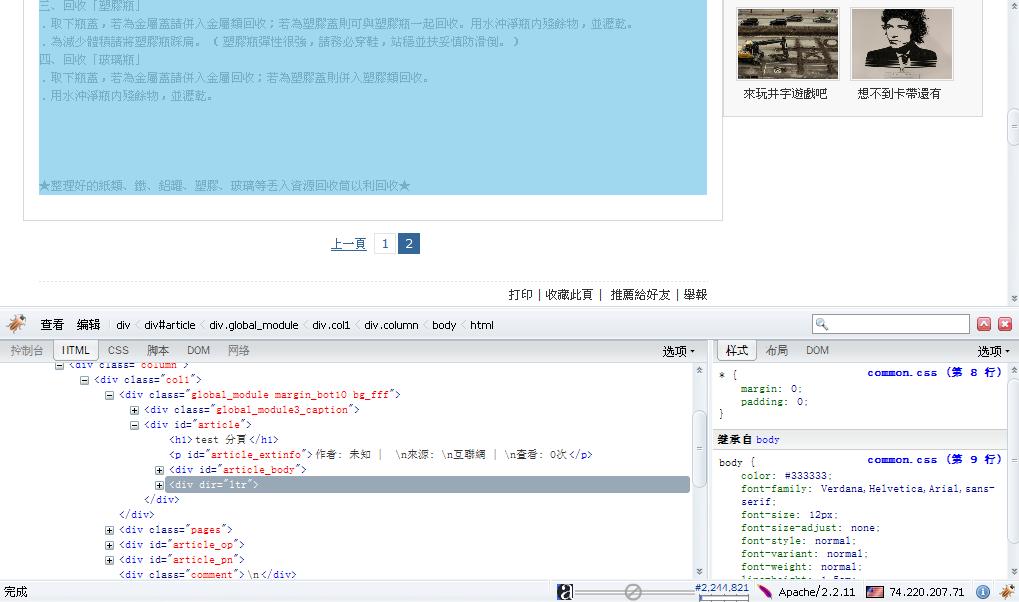Click common.css (第 9 行) source link
Image resolution: width=1019 pixels, height=602 pixels.
click(935, 460)
